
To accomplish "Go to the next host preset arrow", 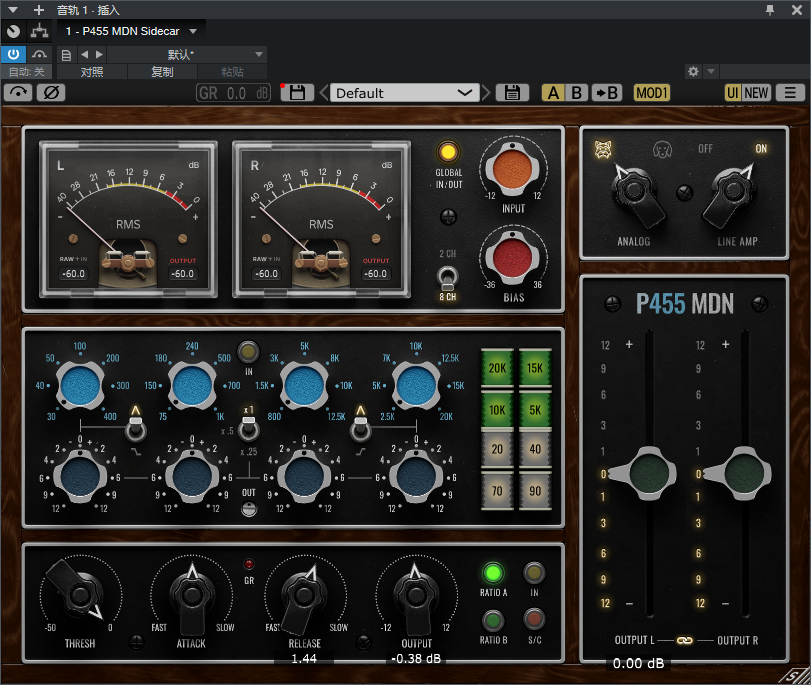I will tap(99, 54).
